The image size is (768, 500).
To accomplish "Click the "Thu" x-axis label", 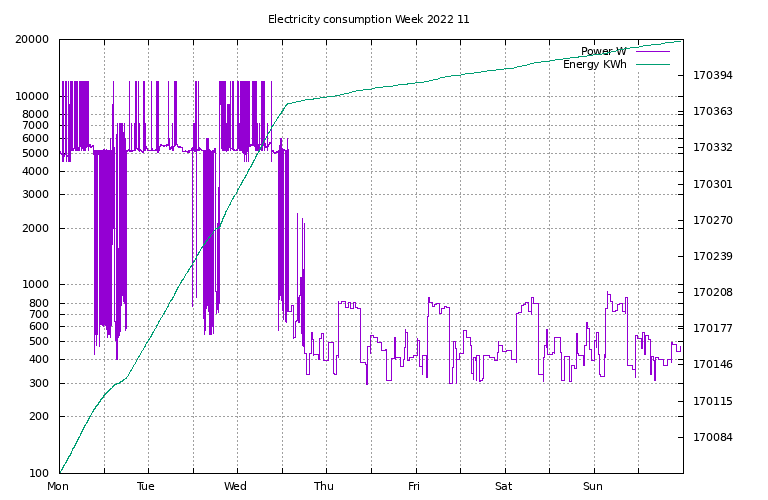I will coord(324,486).
